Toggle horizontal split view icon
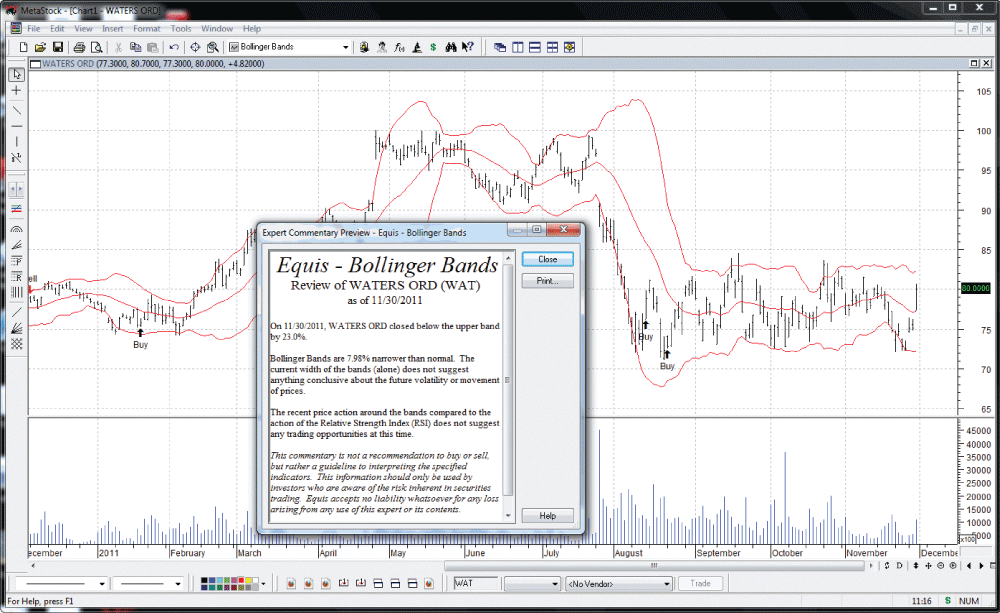This screenshot has width=1000, height=613. 534,47
